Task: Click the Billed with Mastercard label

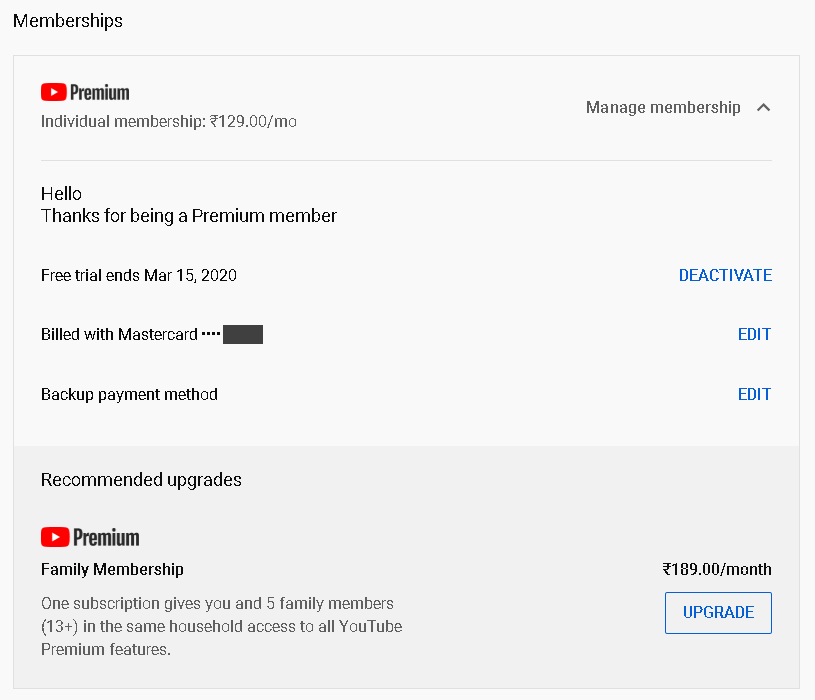Action: [x=119, y=335]
